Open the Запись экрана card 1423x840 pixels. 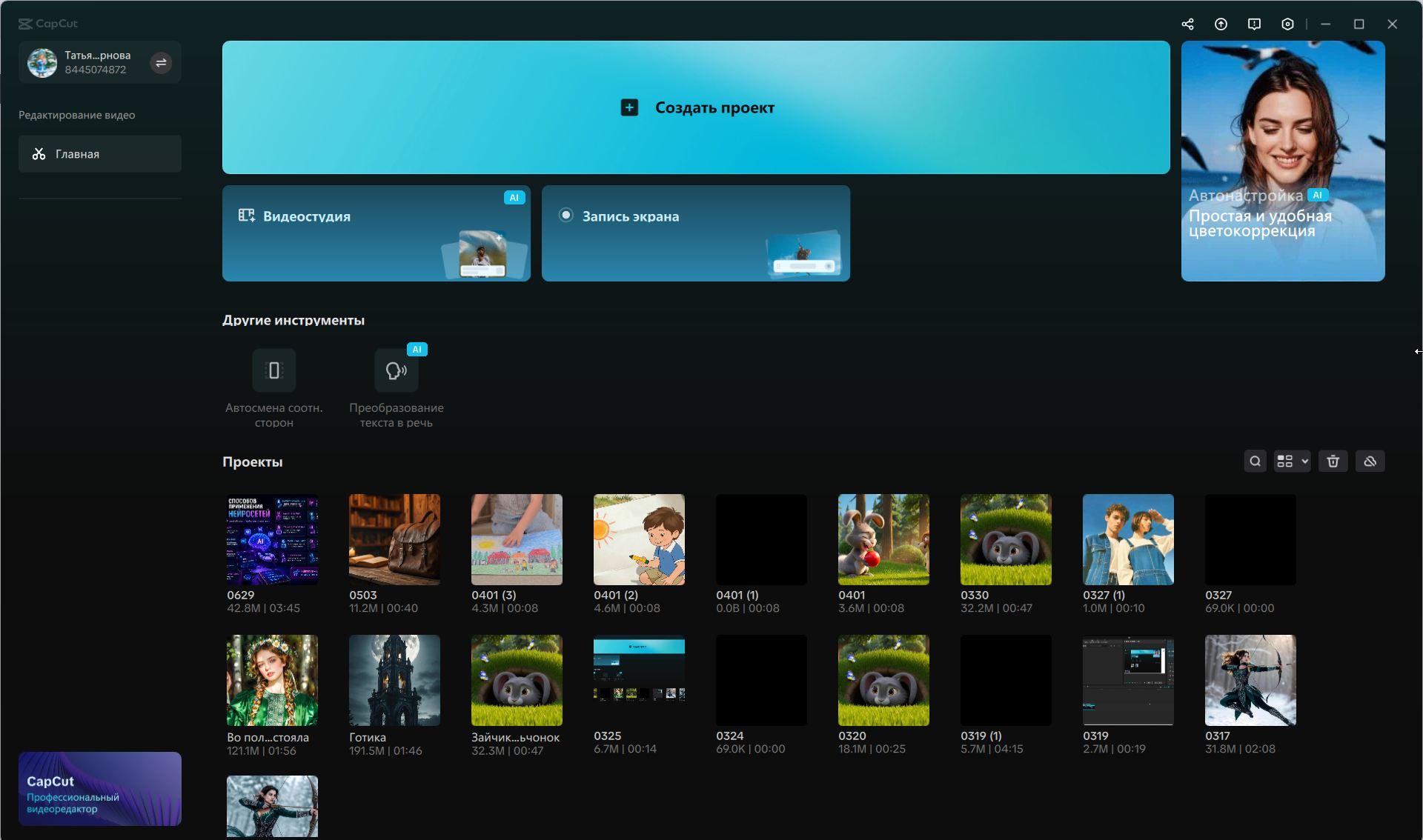pos(696,233)
